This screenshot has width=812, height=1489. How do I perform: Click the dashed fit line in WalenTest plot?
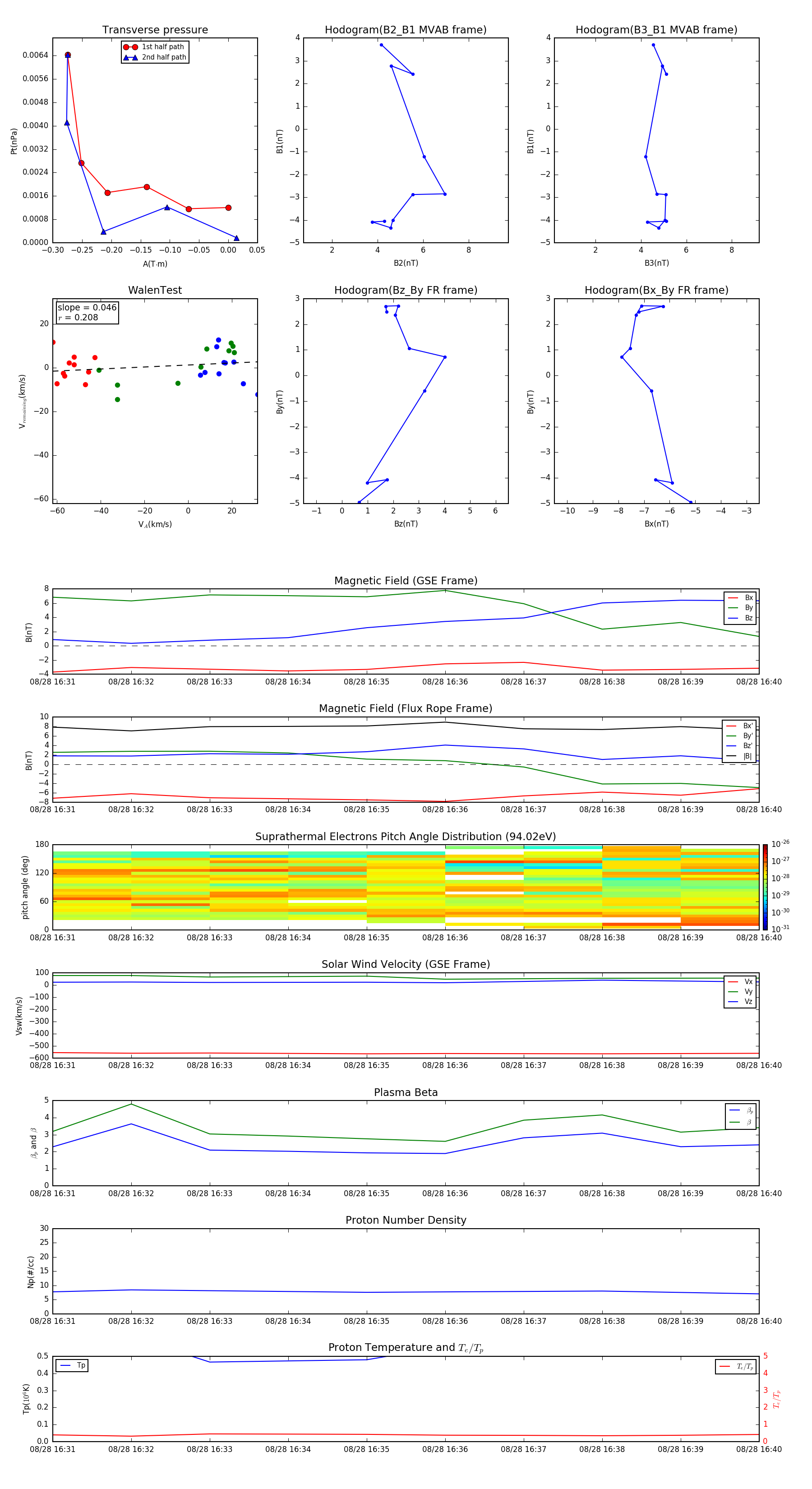155,366
